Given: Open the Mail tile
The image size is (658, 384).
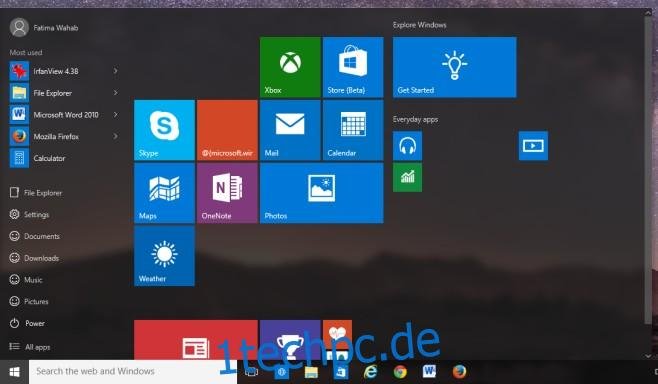Looking at the screenshot, I should pyautogui.click(x=290, y=130).
